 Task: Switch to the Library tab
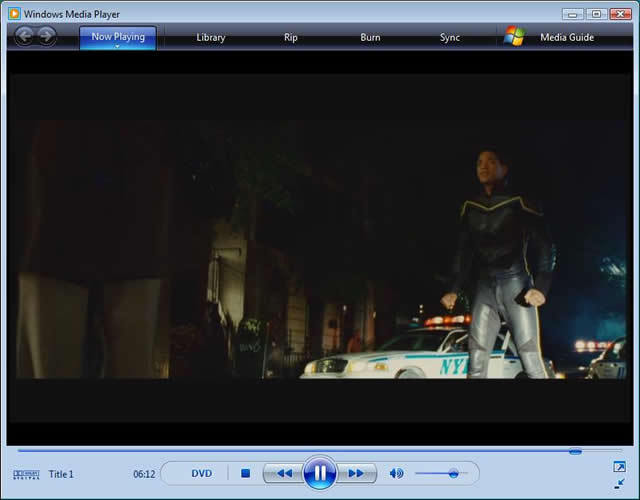click(211, 38)
